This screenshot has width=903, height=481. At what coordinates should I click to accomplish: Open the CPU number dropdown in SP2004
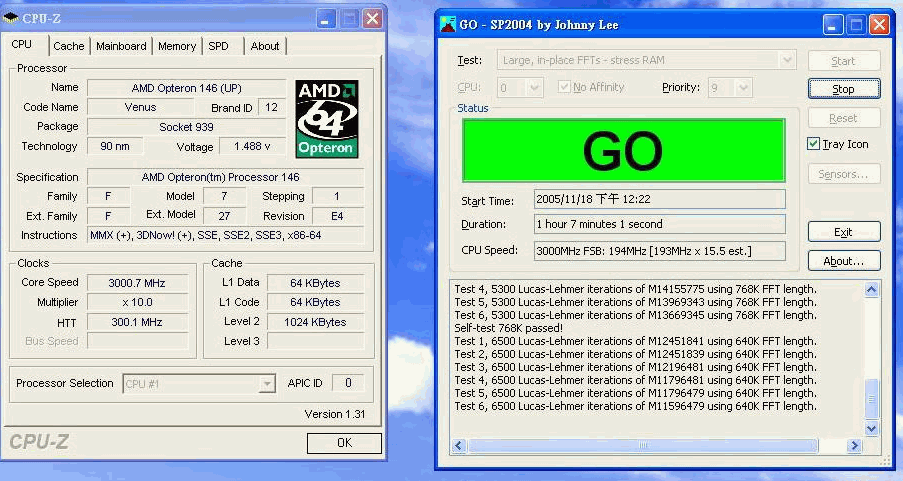(x=534, y=88)
